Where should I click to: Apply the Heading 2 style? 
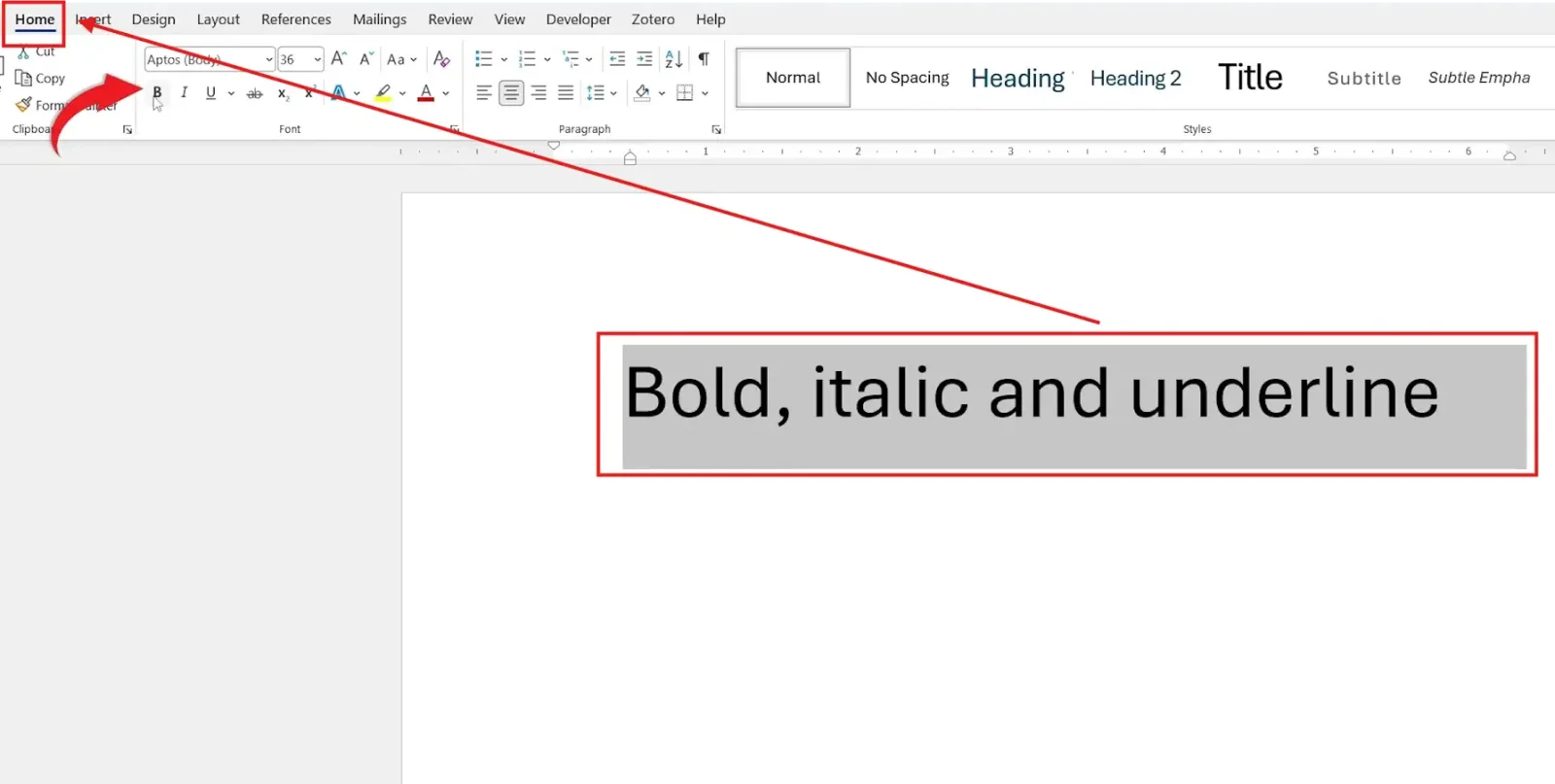(1135, 78)
